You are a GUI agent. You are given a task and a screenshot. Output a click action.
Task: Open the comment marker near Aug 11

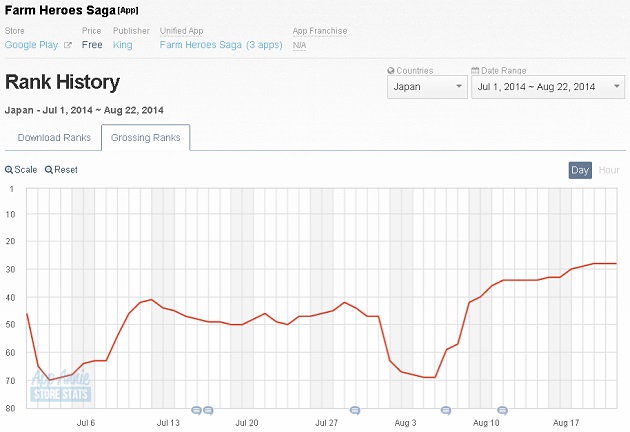[503, 410]
